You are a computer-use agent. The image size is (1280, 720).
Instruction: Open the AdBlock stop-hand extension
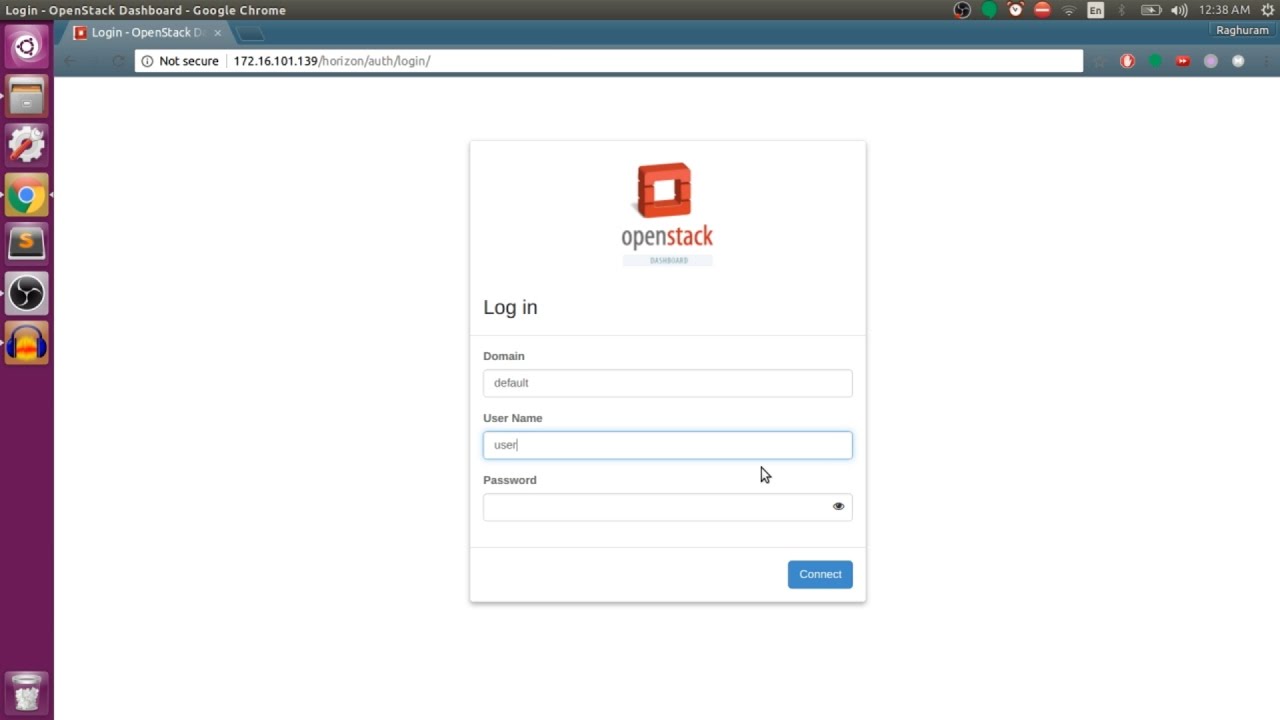pyautogui.click(x=1127, y=61)
